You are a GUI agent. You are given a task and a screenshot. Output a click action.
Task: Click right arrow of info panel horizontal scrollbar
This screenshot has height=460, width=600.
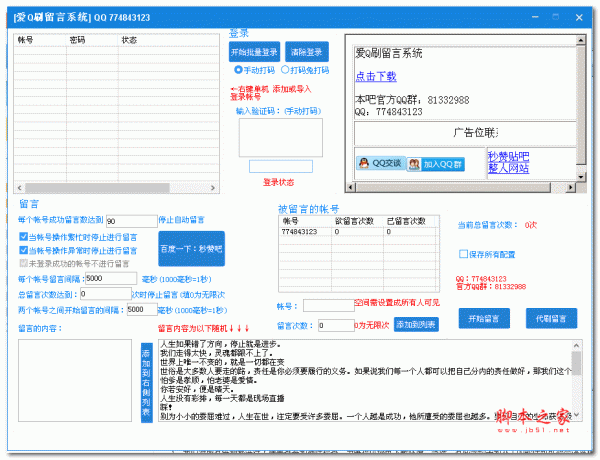point(571,187)
